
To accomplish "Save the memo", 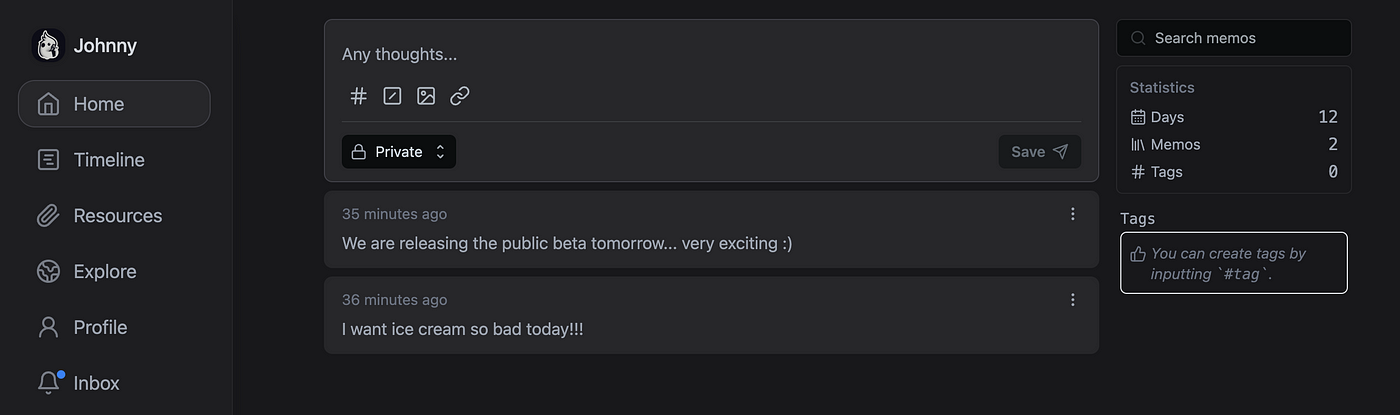I will click(1040, 152).
